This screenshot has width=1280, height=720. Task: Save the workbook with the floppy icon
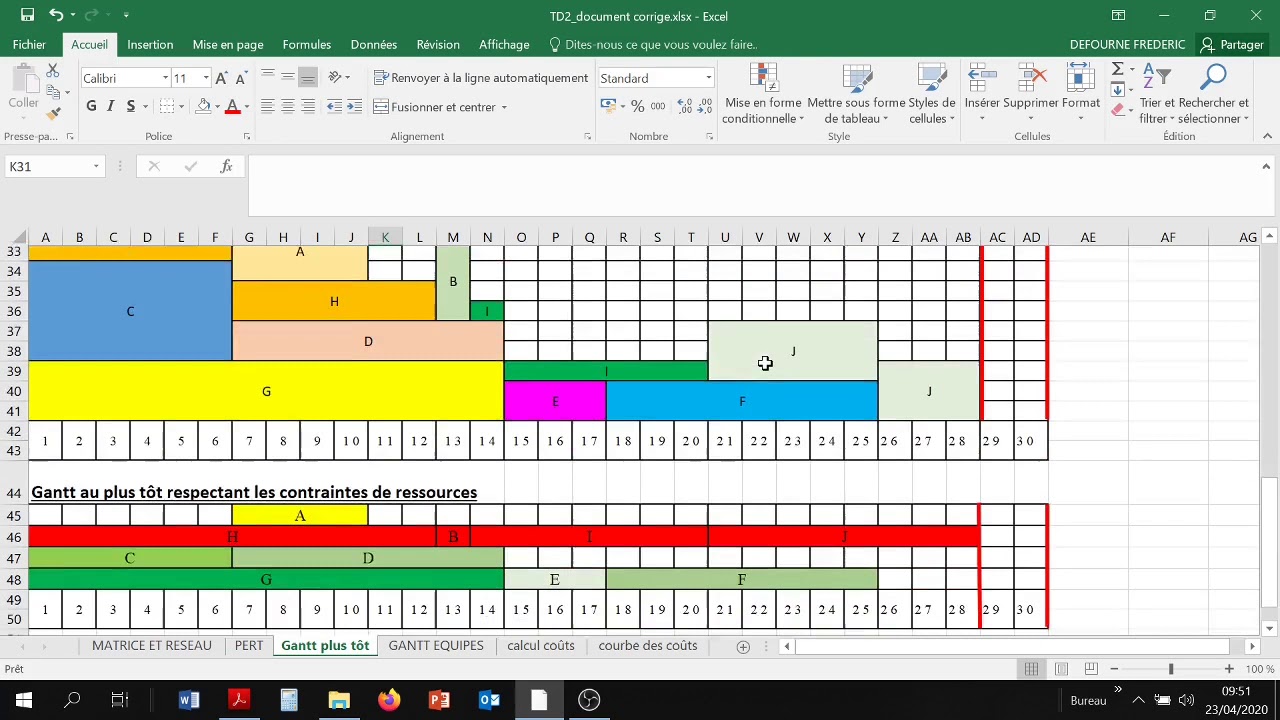27,15
